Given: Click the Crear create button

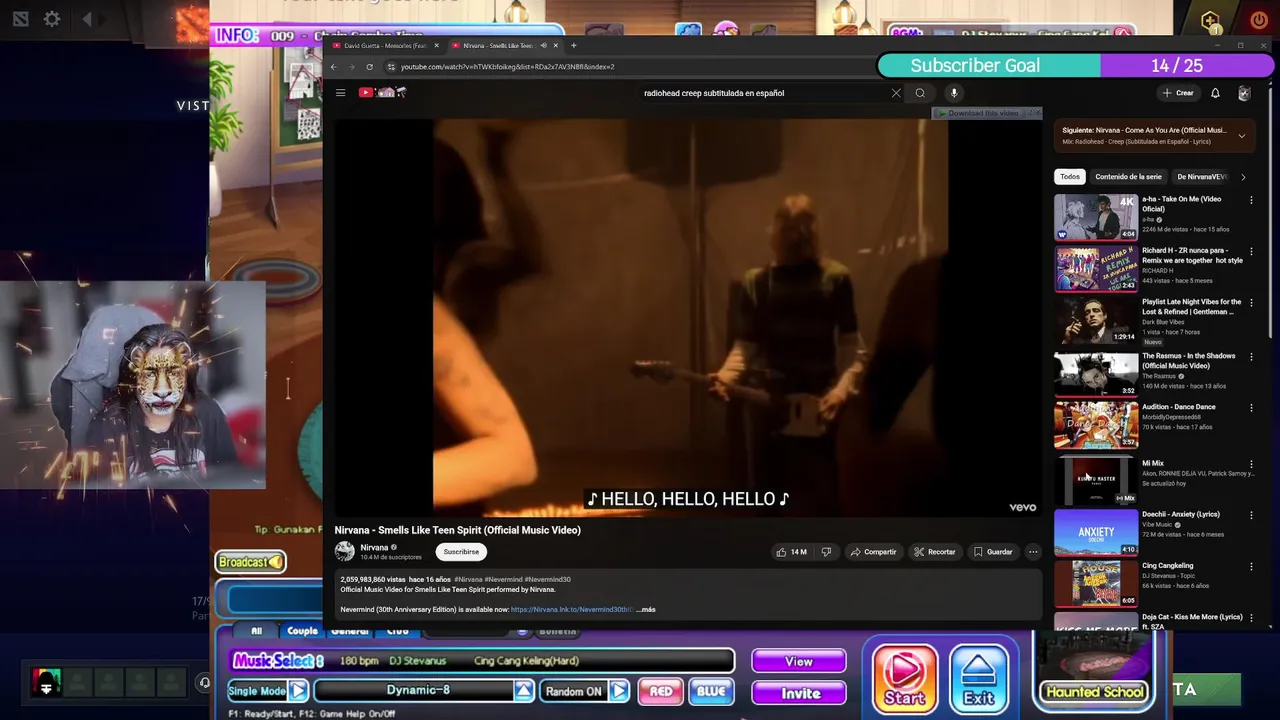Looking at the screenshot, I should [1178, 93].
